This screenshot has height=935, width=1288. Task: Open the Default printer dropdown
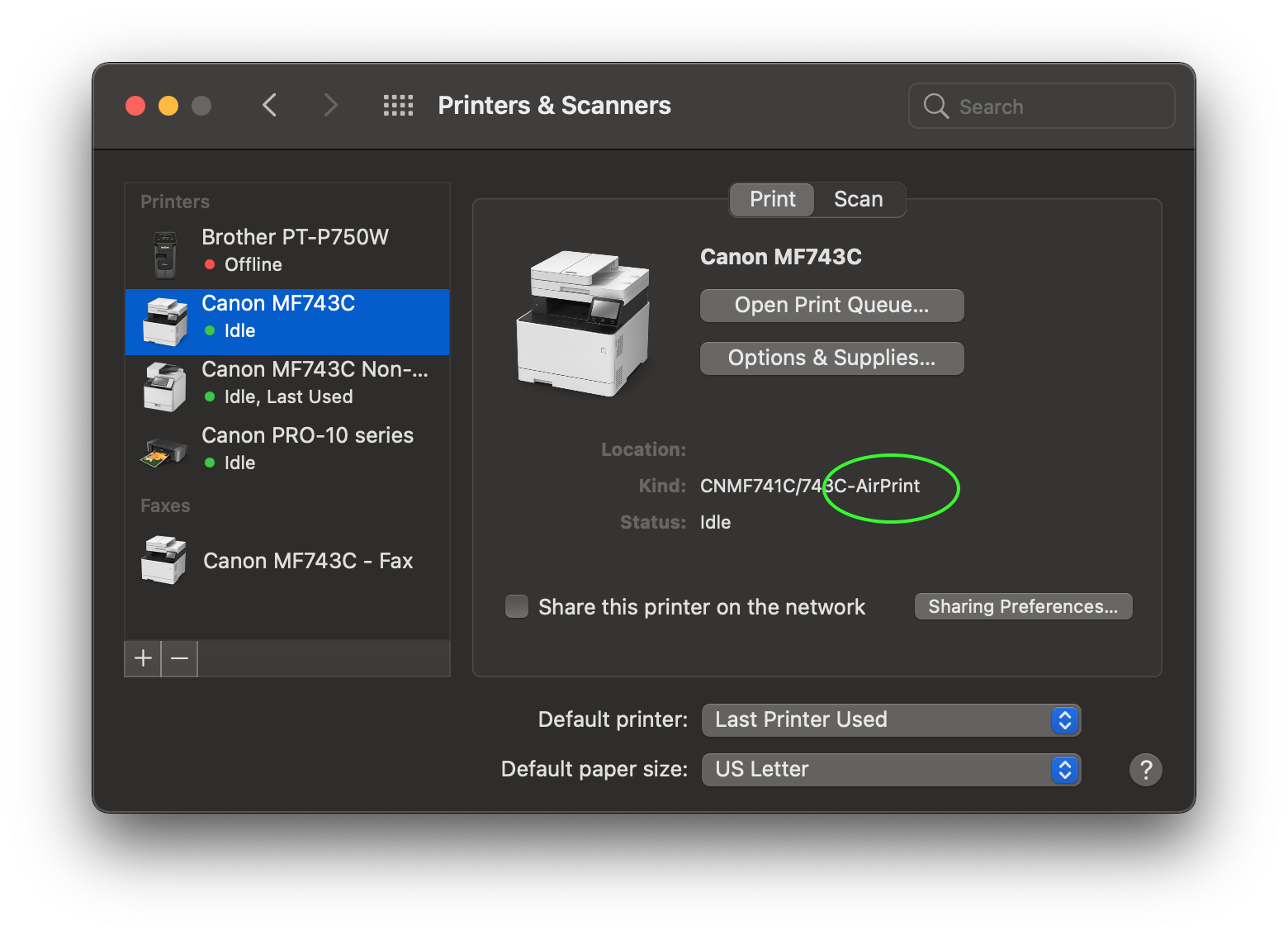pyautogui.click(x=891, y=720)
